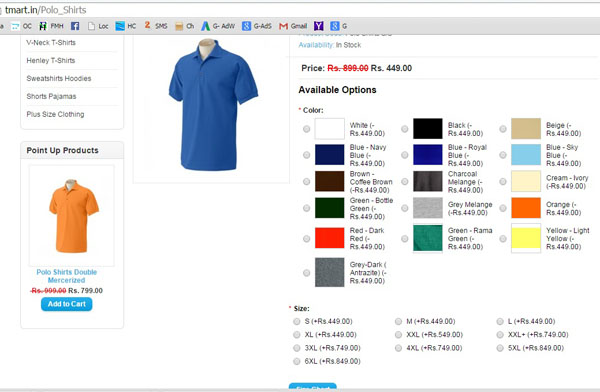The height and width of the screenshot is (392, 600).
Task: Open the Loc bookmark page icon
Action: [x=91, y=26]
